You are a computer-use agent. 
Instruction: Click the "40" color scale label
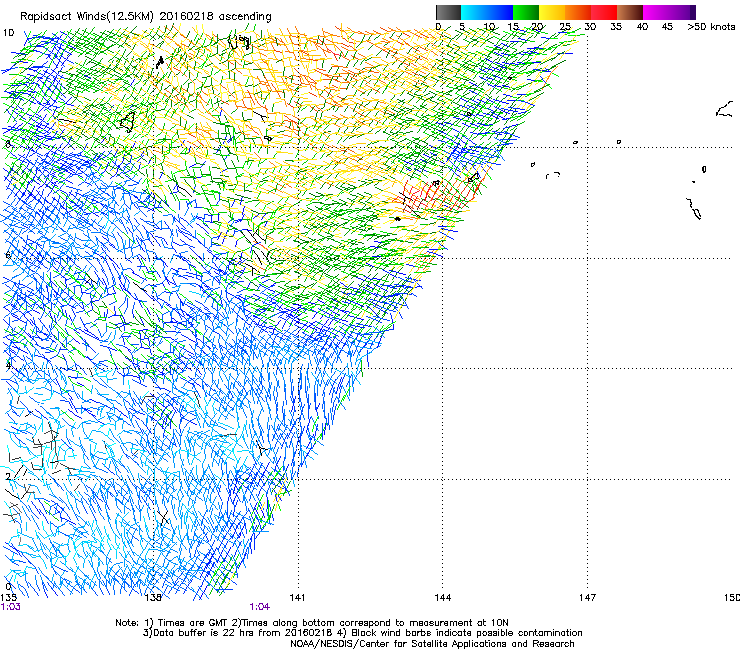pyautogui.click(x=642, y=27)
